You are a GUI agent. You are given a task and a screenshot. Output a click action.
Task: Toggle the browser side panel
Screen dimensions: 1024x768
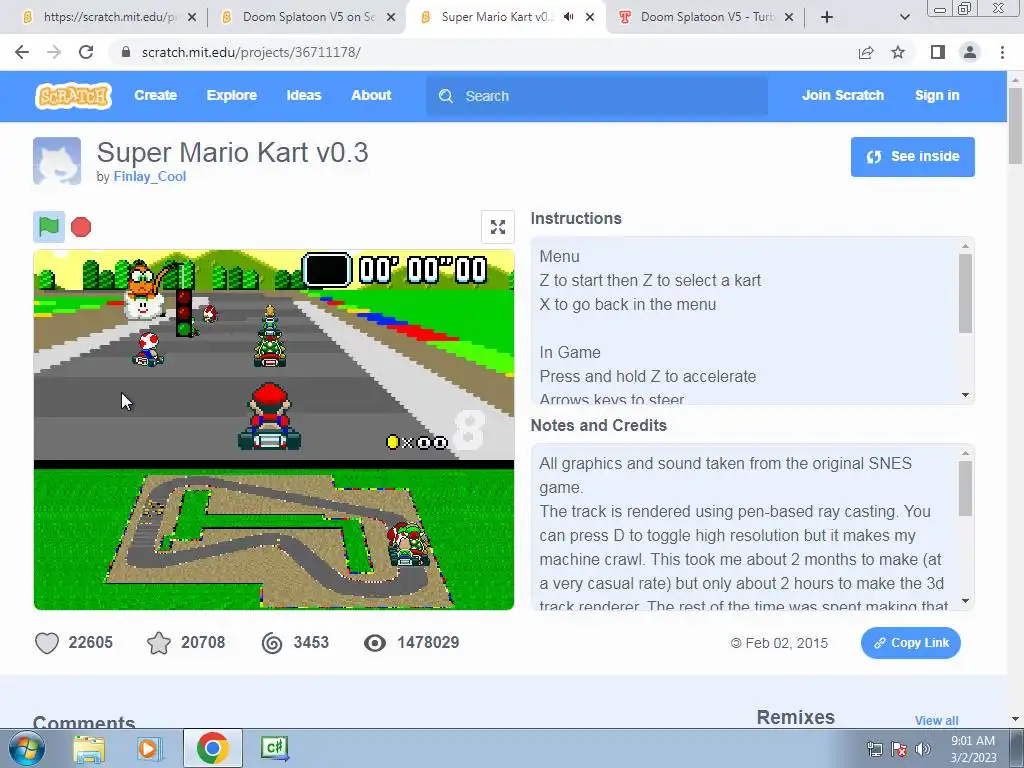(938, 52)
